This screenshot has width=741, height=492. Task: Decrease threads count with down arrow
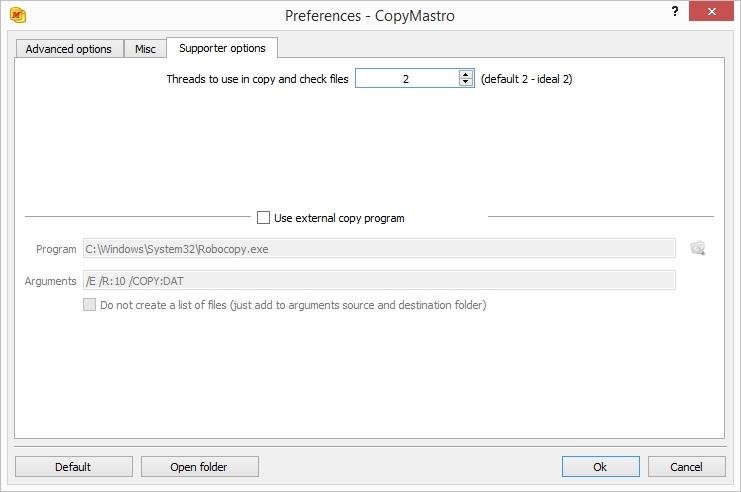466,82
